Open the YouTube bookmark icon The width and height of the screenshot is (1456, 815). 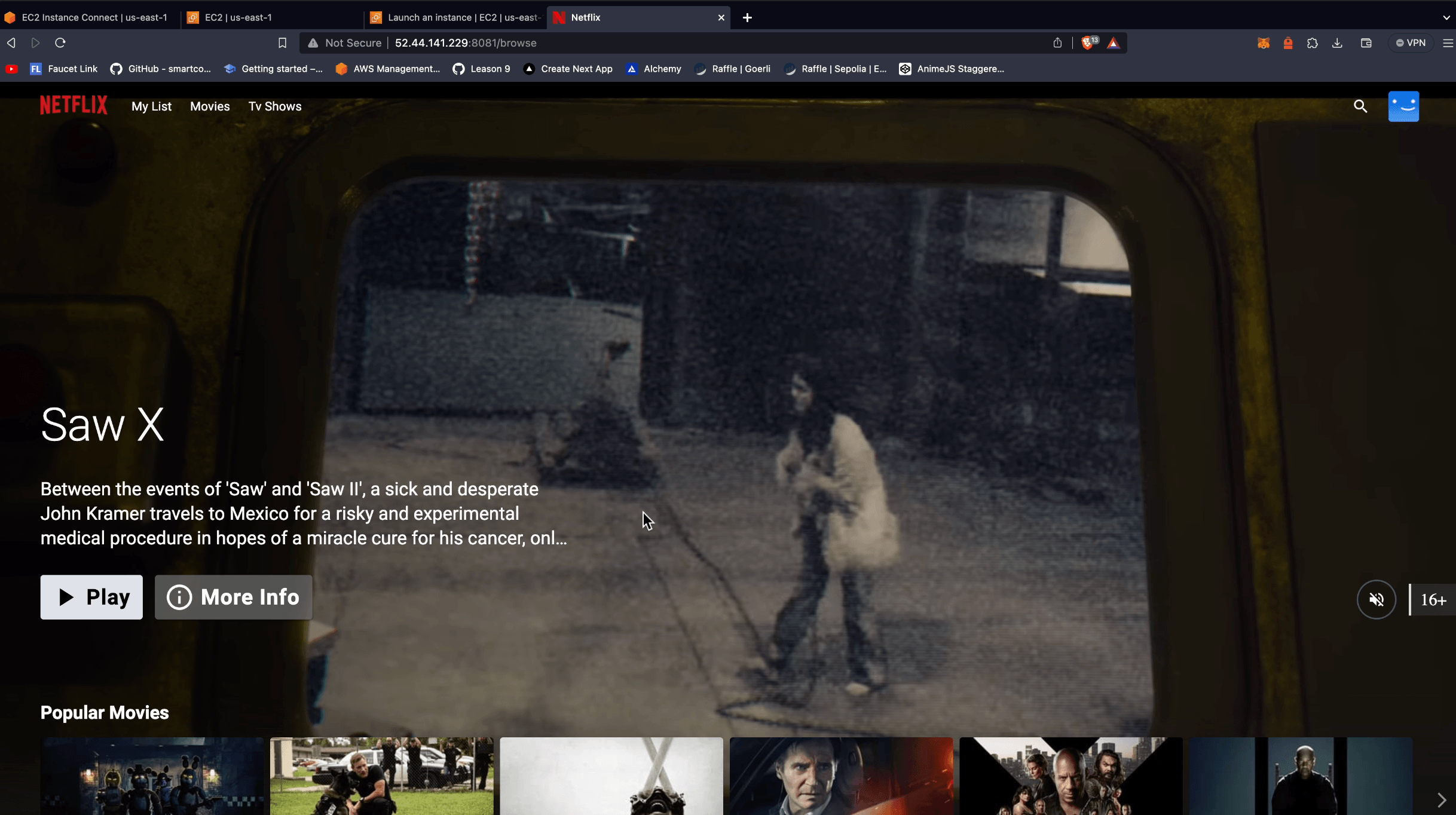click(x=11, y=69)
